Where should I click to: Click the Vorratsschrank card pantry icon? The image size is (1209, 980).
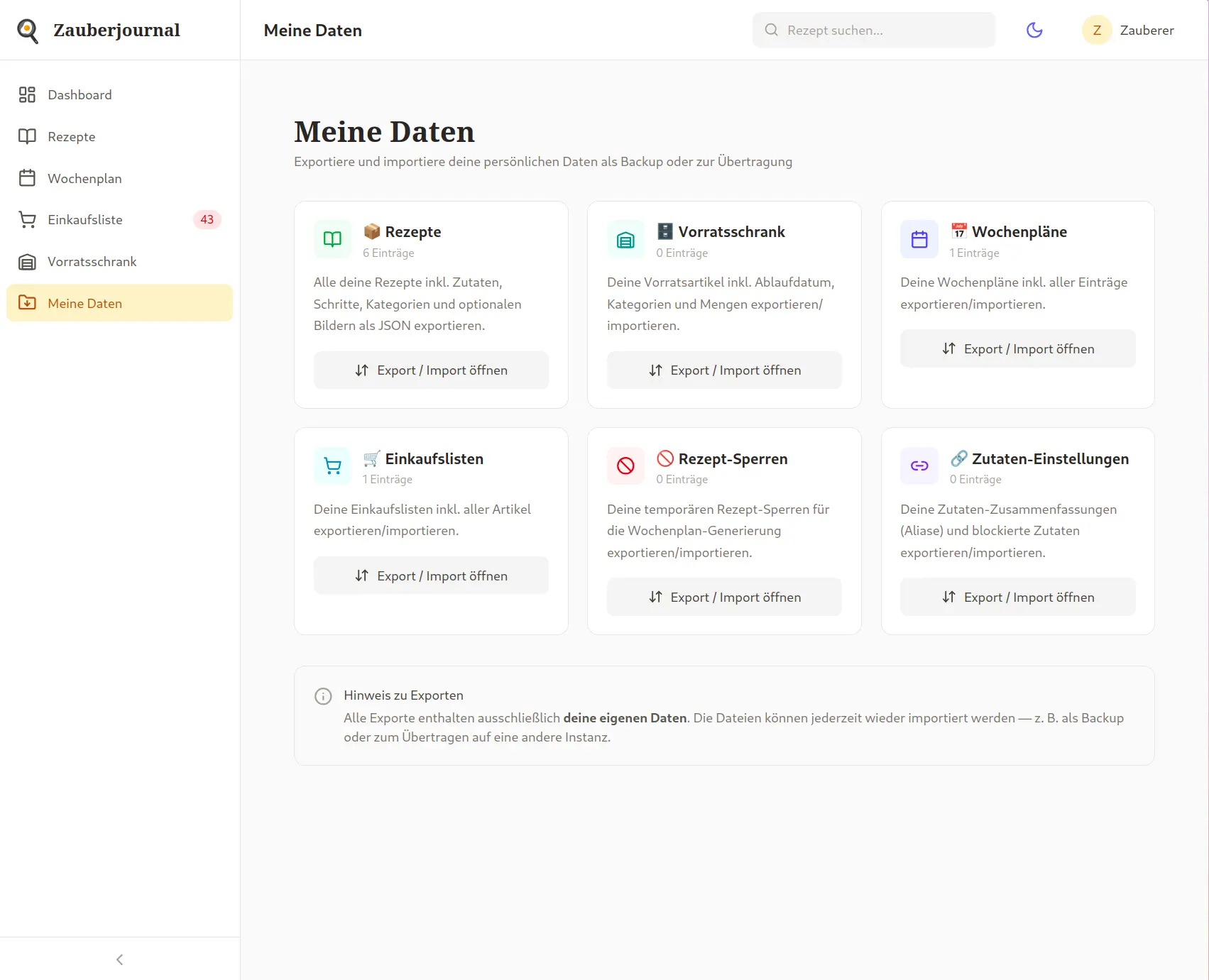pos(625,240)
